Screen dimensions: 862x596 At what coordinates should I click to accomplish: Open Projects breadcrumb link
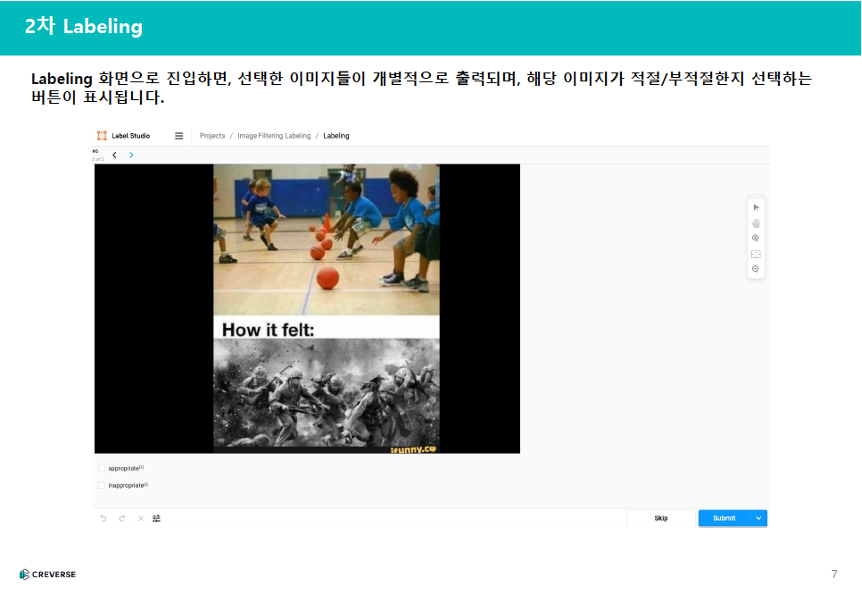pos(212,136)
